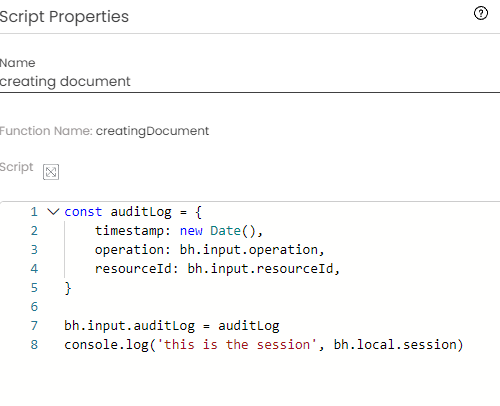Select line number 3 in the editor

[34, 250]
